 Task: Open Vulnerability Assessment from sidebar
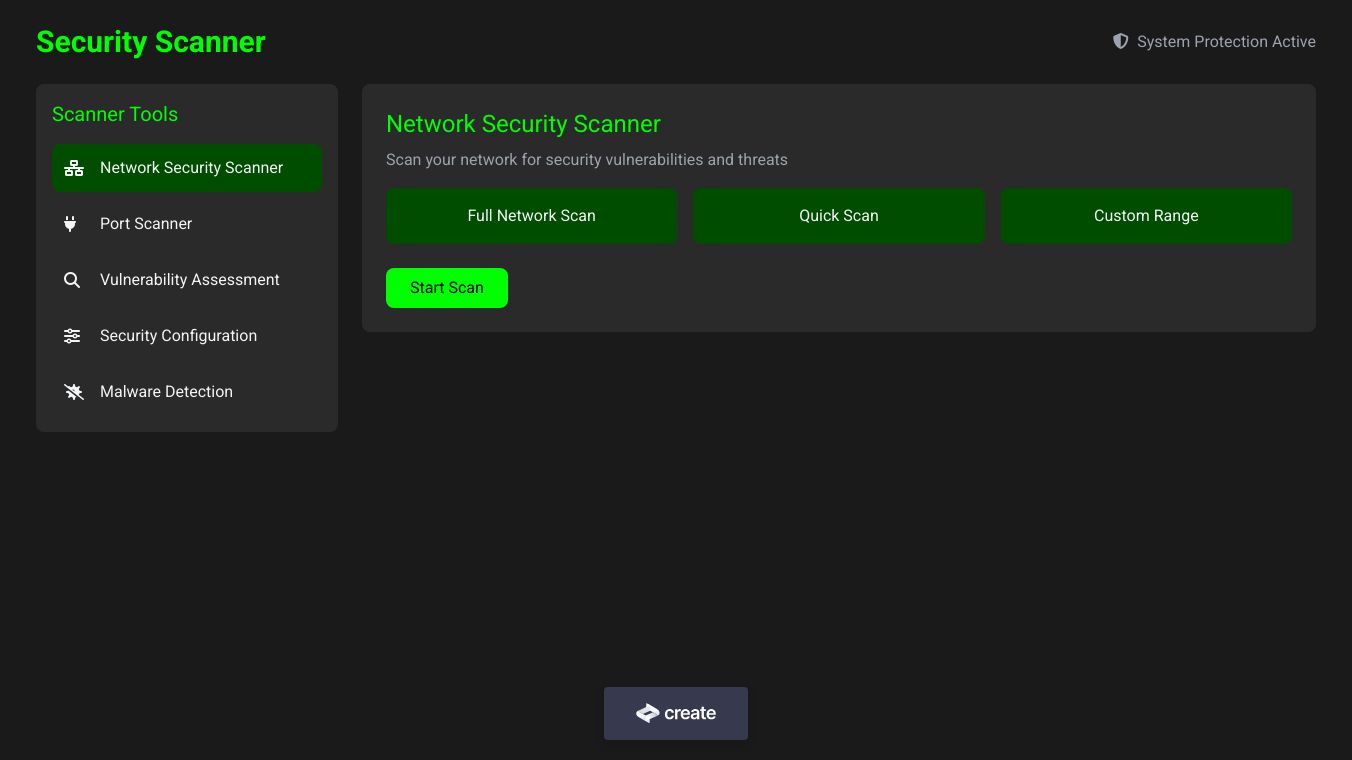[190, 280]
